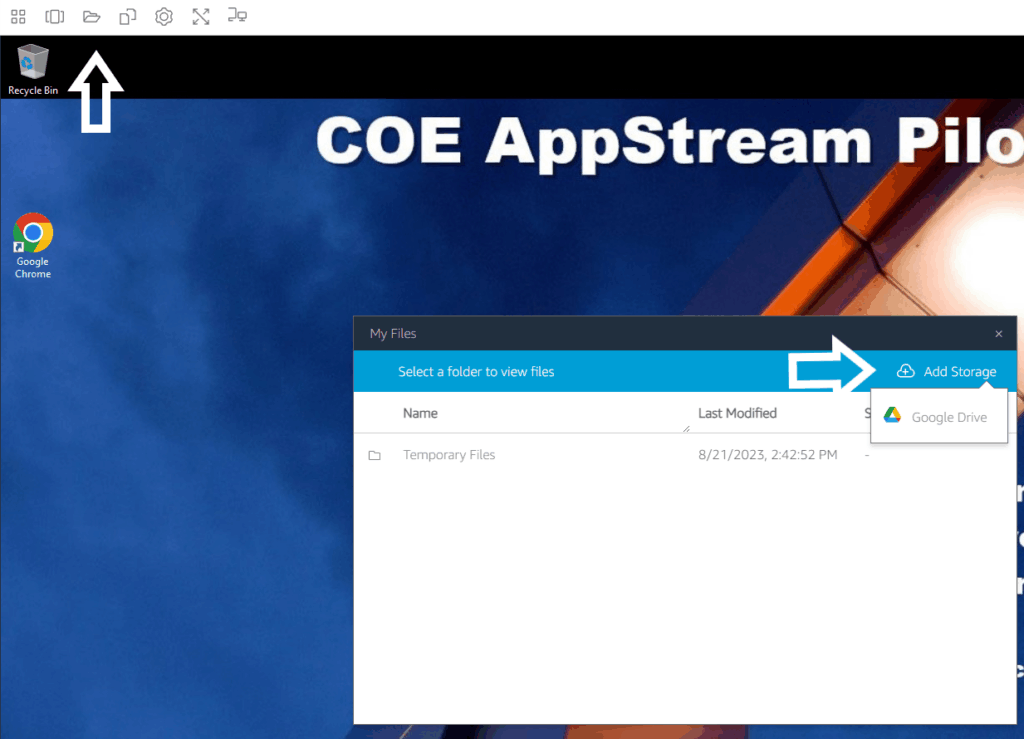Sort by the Name column header
This screenshot has width=1024, height=739.
420,413
